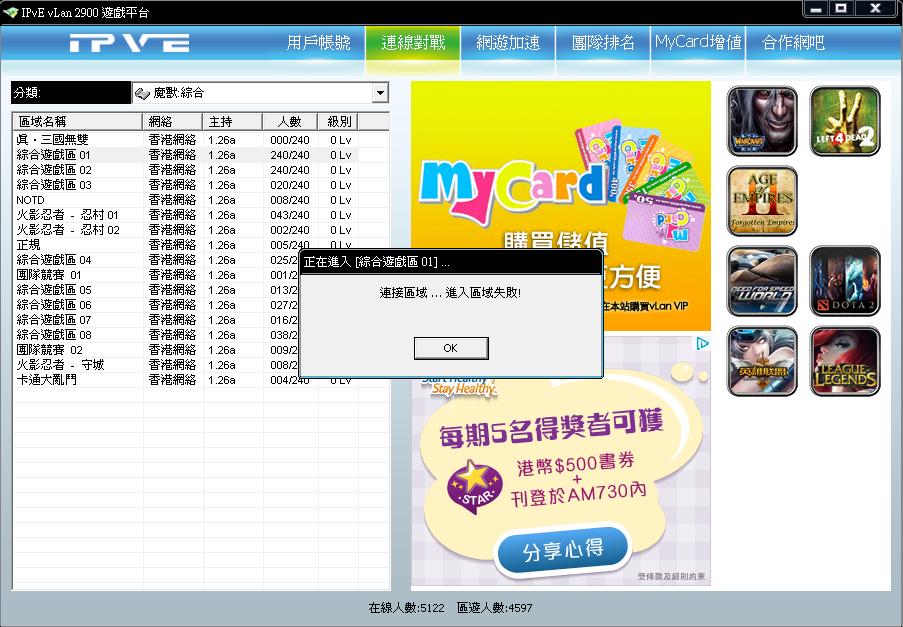Click the 043/240 player count cell
903x627 pixels.
pyautogui.click(x=290, y=215)
